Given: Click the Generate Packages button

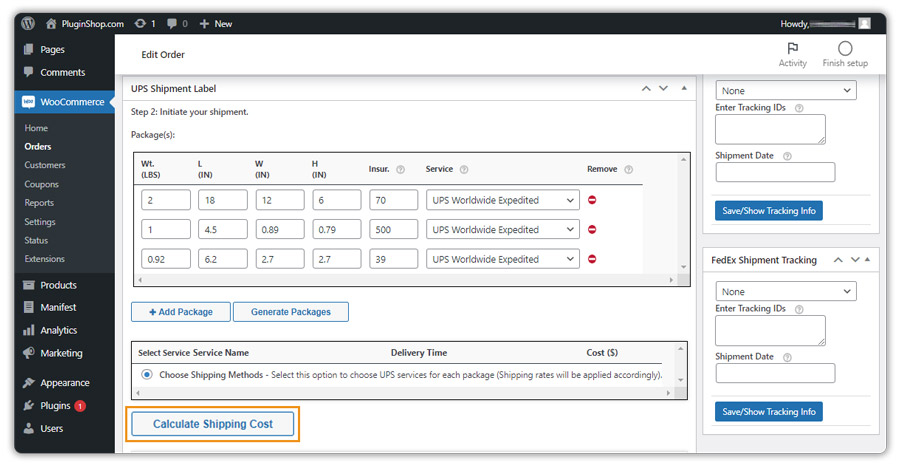Looking at the screenshot, I should [x=290, y=312].
